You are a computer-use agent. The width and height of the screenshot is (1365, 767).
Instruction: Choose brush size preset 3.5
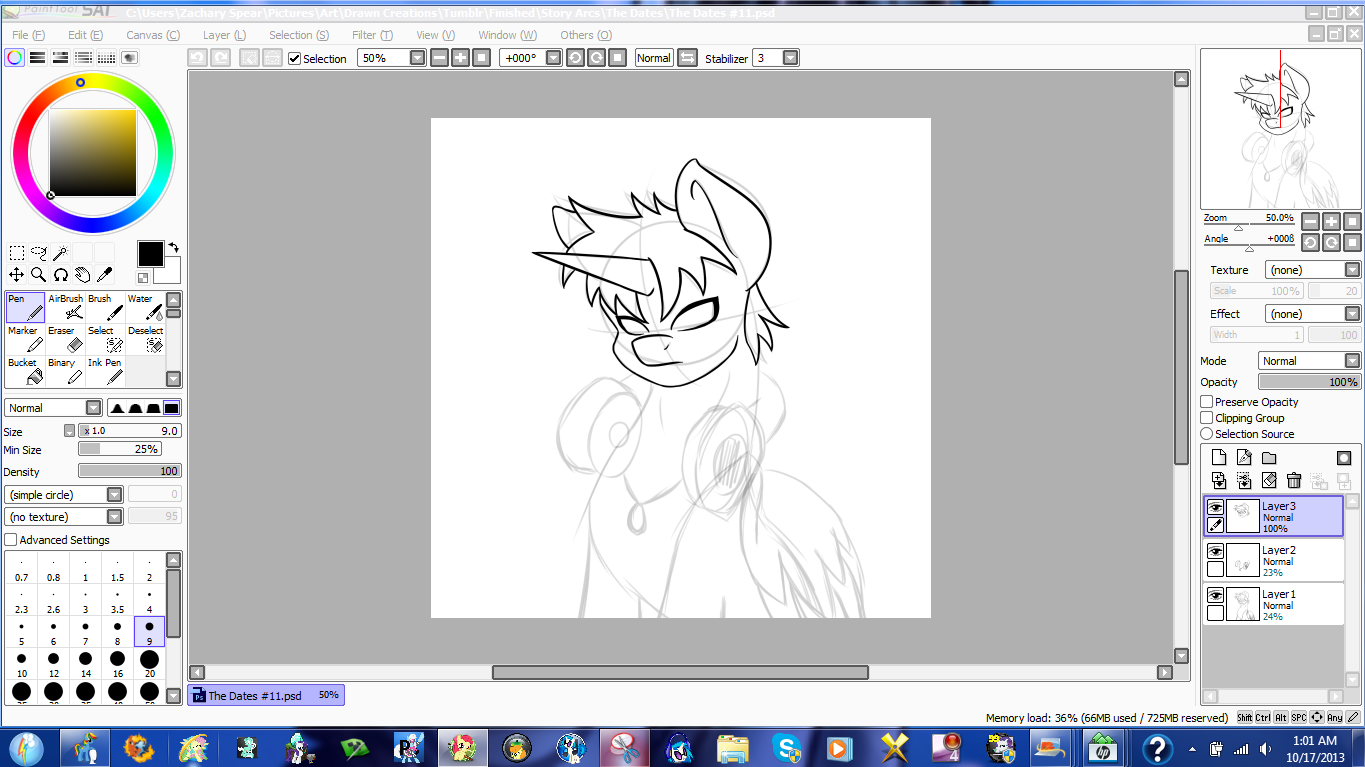coord(117,599)
